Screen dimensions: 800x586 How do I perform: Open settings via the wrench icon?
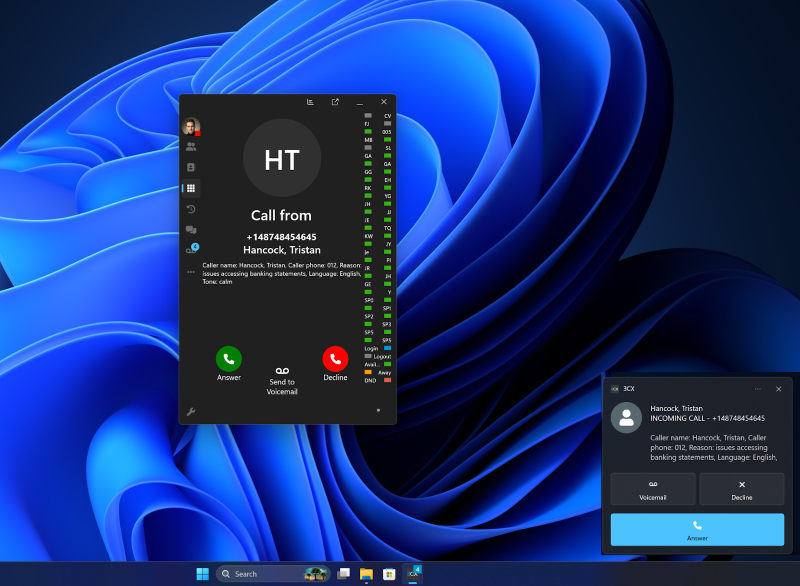pyautogui.click(x=191, y=412)
